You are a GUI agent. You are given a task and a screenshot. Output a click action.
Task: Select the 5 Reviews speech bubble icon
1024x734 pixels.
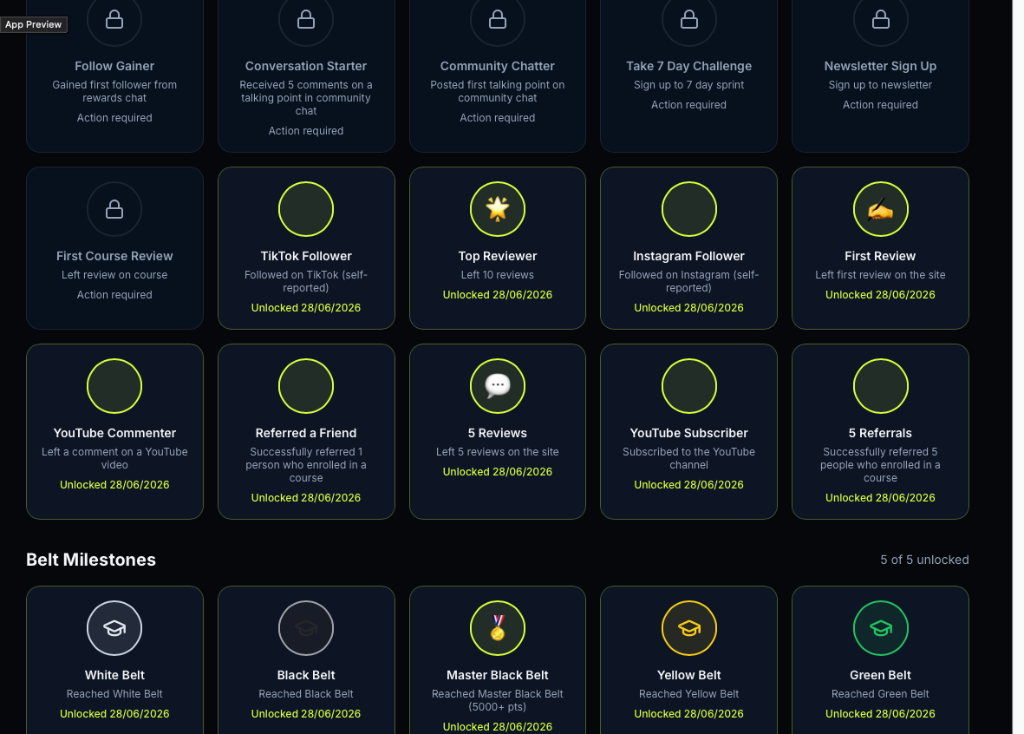498,385
